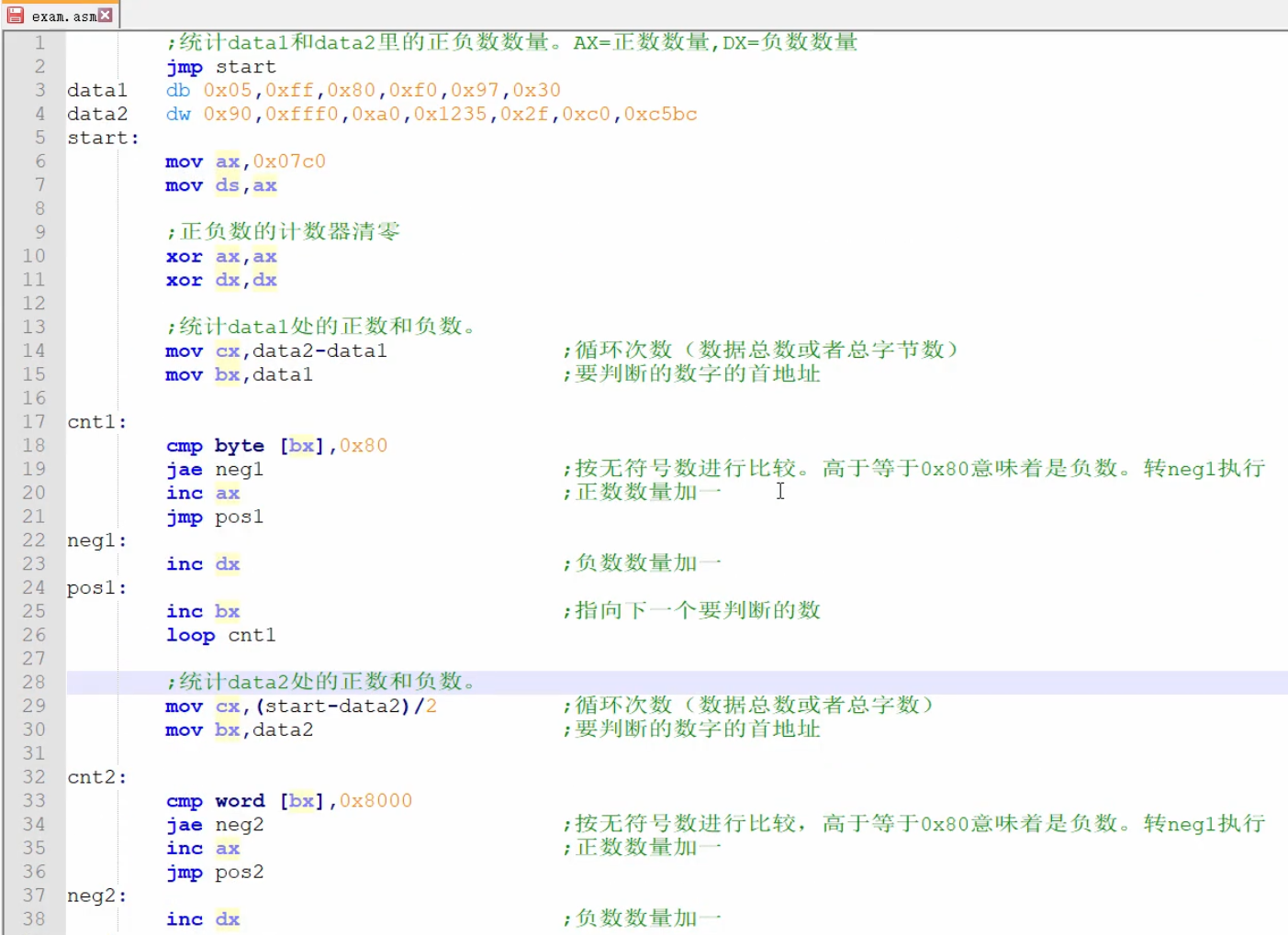Click line number 38 in the margin
The image size is (1288, 935).
click(34, 918)
